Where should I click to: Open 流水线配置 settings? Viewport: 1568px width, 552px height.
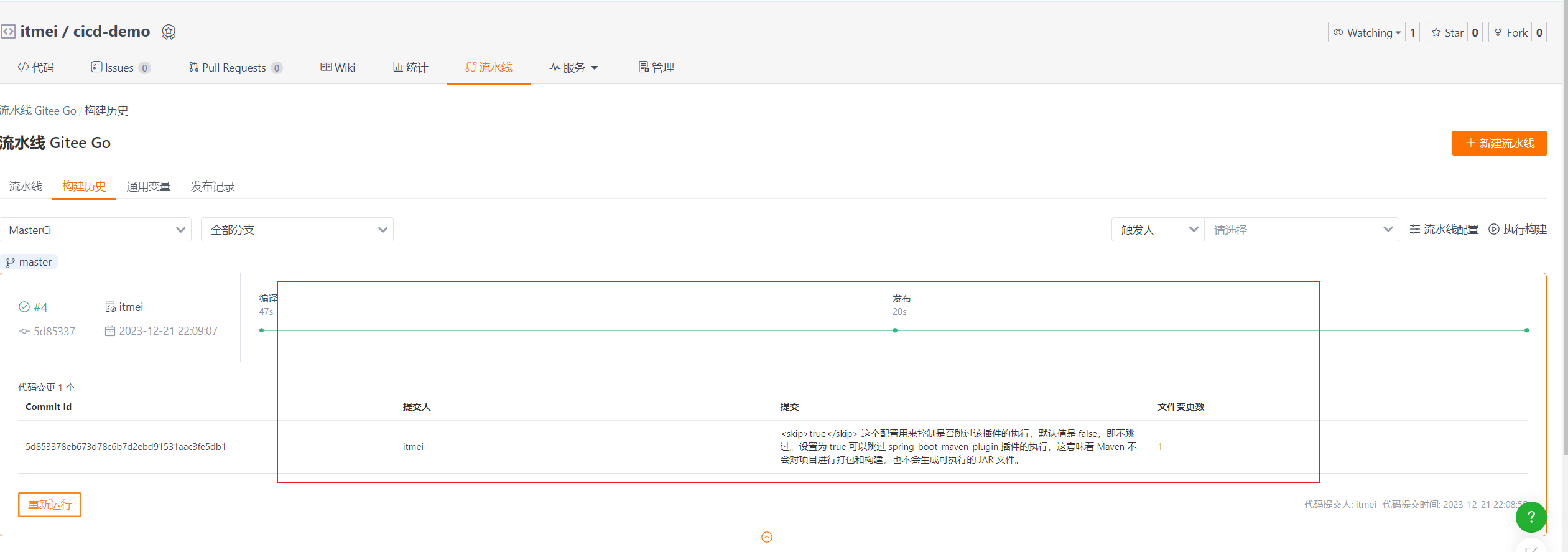tap(1444, 229)
